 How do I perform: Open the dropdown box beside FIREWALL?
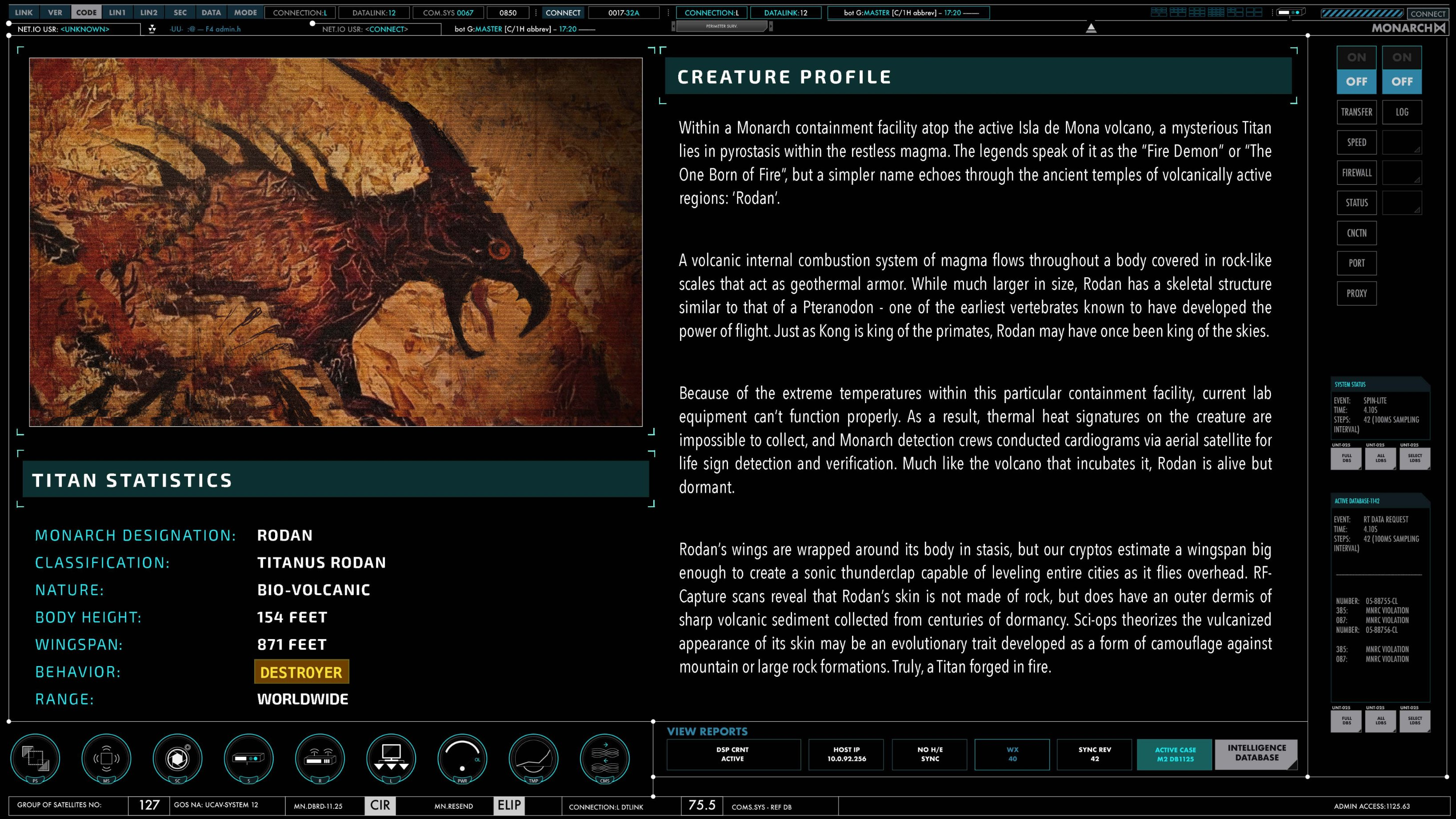point(1402,173)
